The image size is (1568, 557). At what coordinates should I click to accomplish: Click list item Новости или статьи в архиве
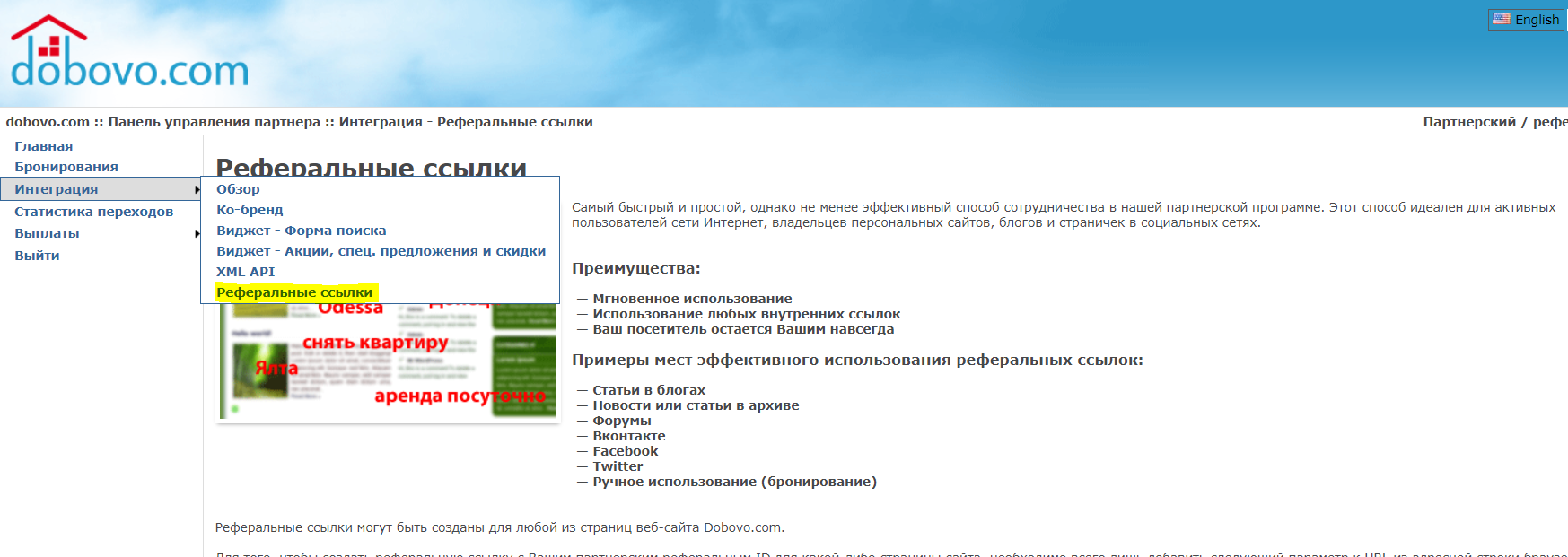[696, 405]
